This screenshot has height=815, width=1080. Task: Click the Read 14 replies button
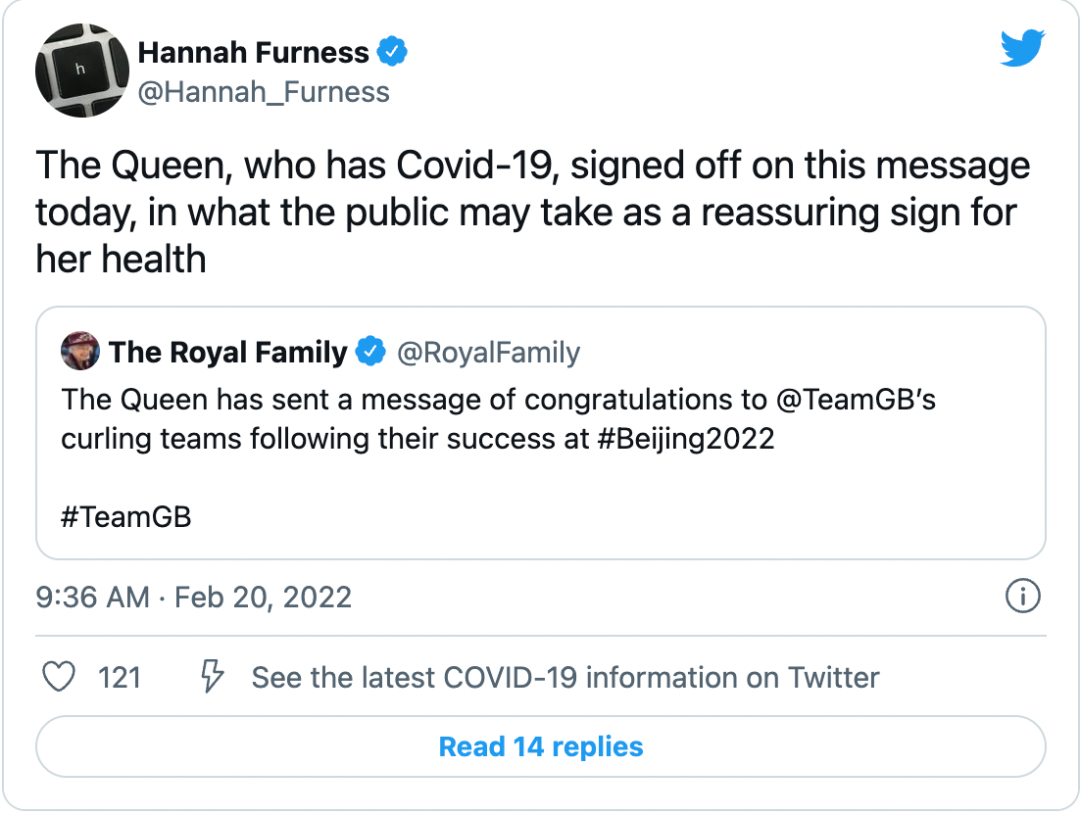click(540, 746)
